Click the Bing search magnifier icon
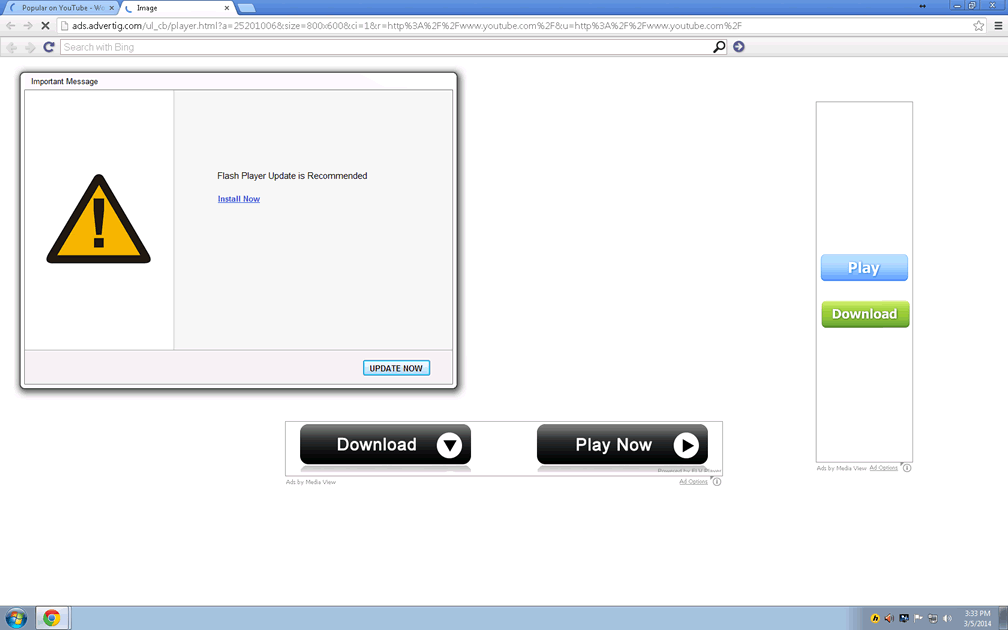The width and height of the screenshot is (1008, 630). point(718,47)
